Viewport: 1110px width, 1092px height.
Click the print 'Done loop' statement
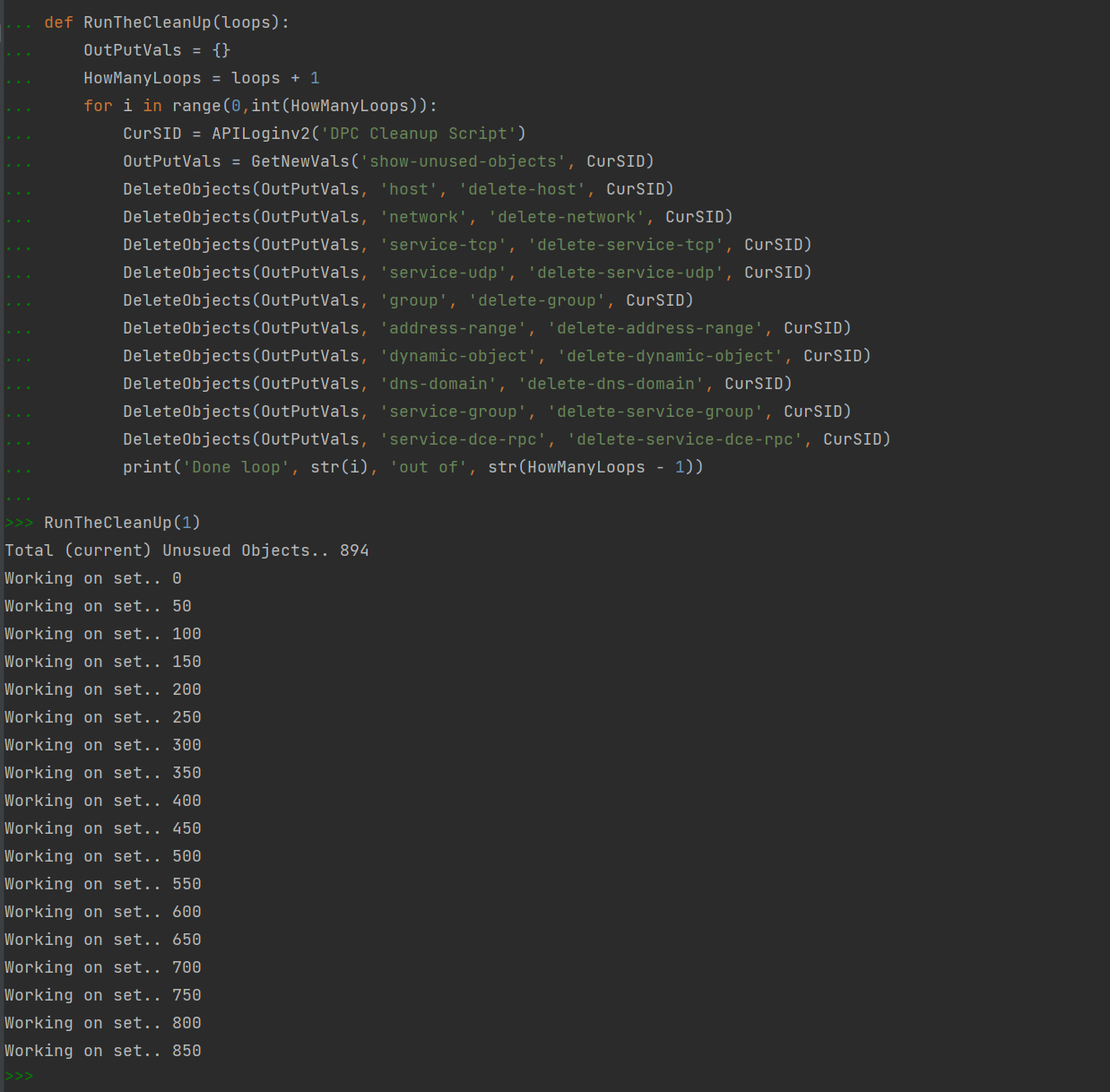[x=412, y=467]
